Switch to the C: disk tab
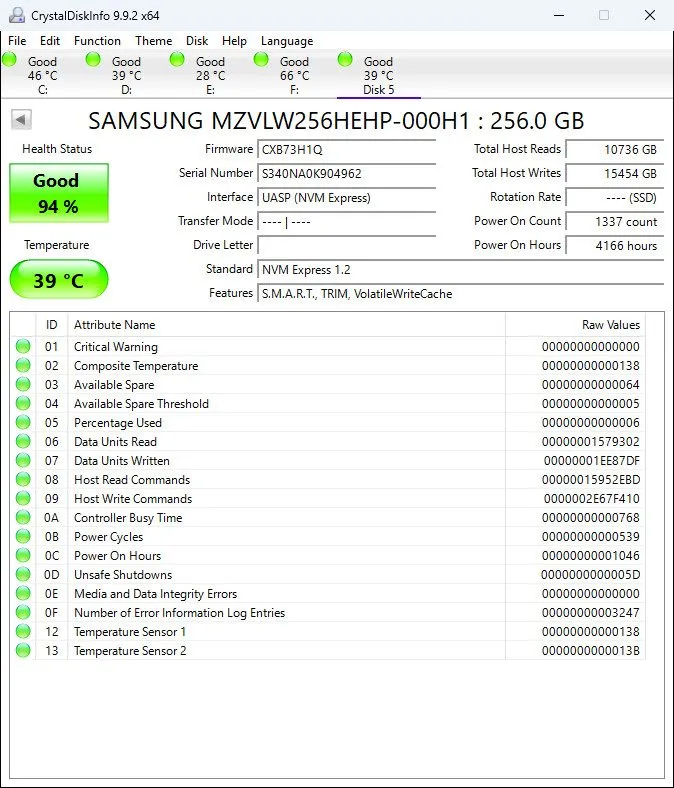 pyautogui.click(x=42, y=75)
